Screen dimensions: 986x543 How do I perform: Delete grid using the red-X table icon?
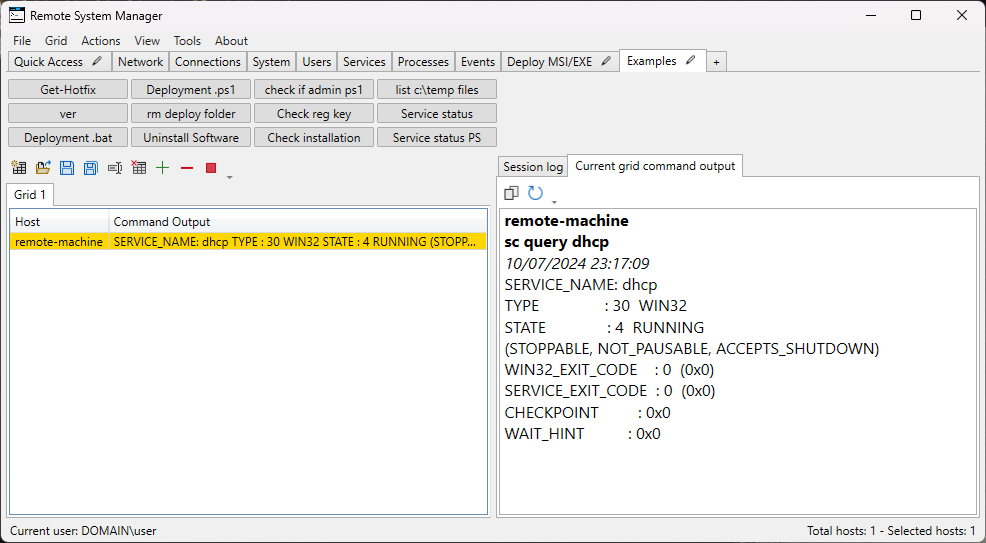point(138,168)
